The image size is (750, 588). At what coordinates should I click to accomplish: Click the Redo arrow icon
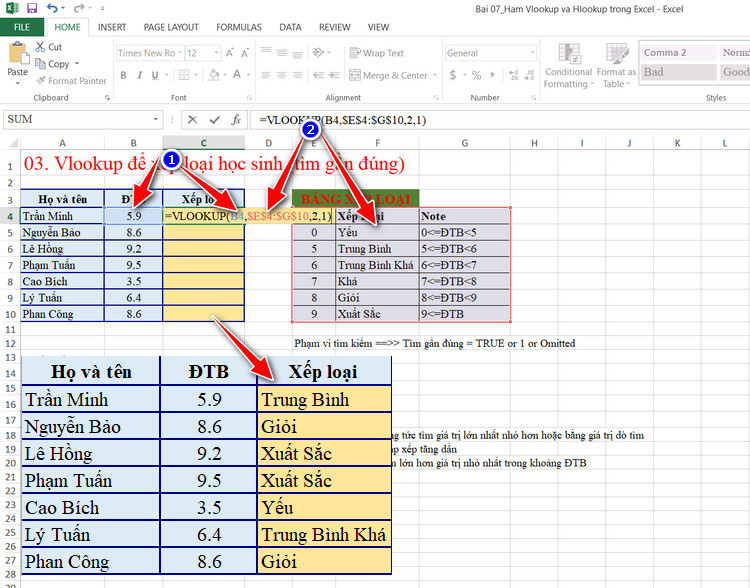(x=78, y=8)
